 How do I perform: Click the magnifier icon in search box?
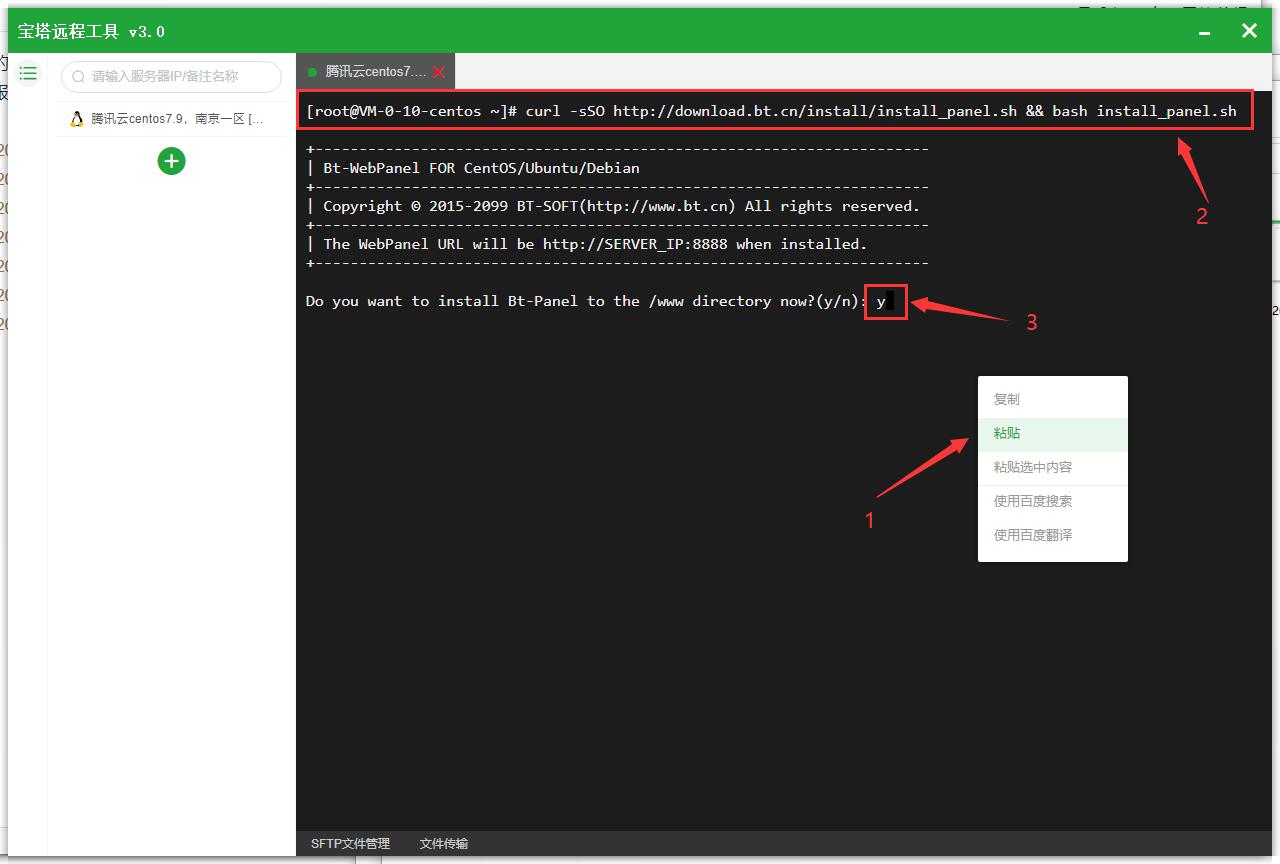coord(79,76)
